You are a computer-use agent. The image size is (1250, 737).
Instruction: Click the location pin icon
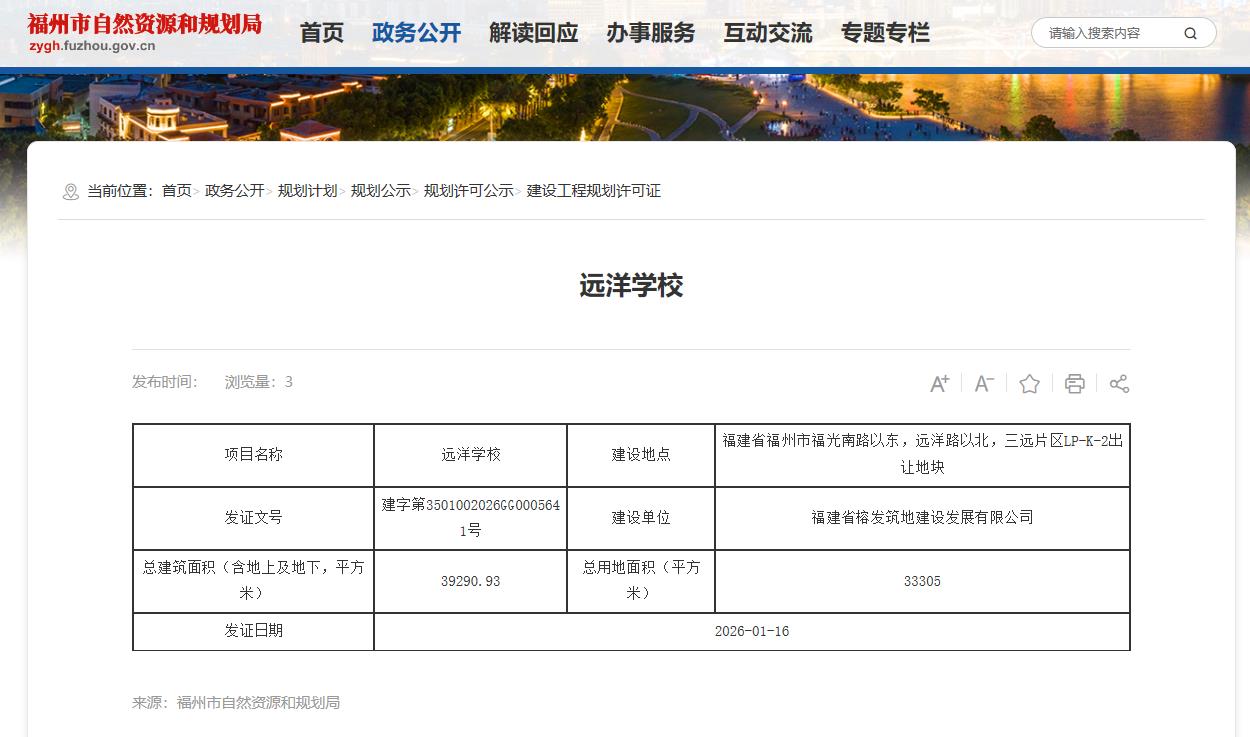[x=70, y=191]
